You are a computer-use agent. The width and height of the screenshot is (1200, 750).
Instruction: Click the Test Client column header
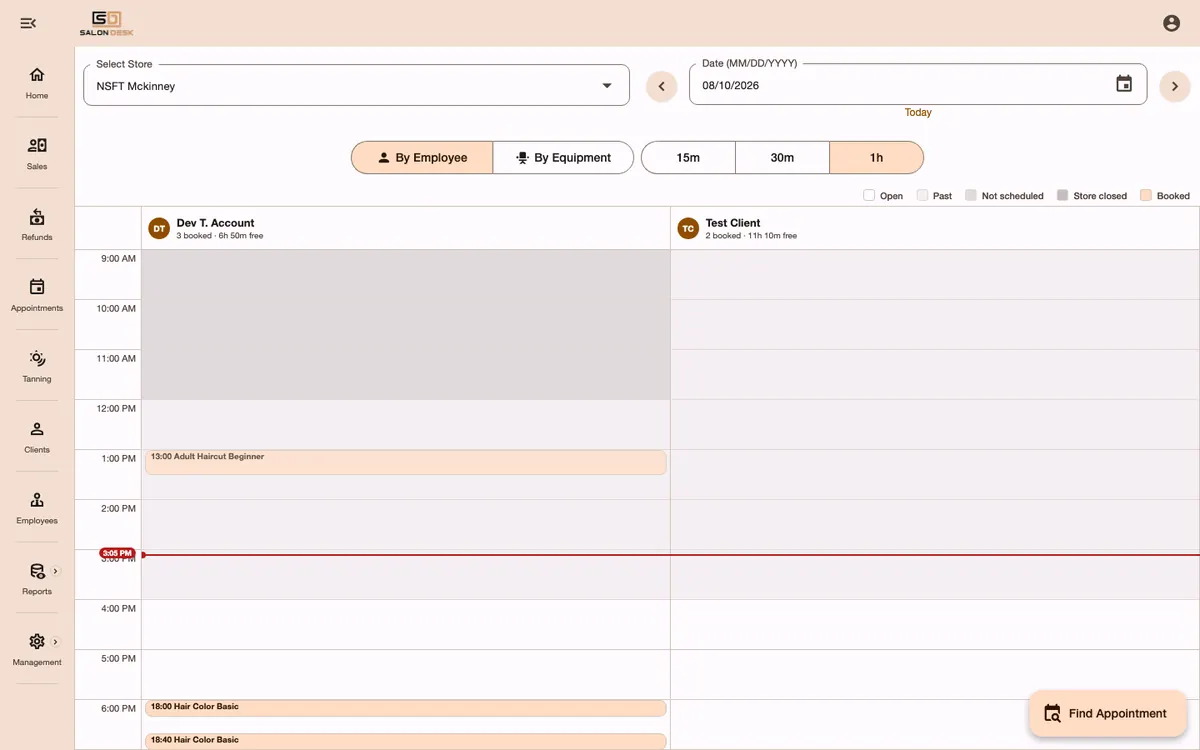(x=935, y=228)
